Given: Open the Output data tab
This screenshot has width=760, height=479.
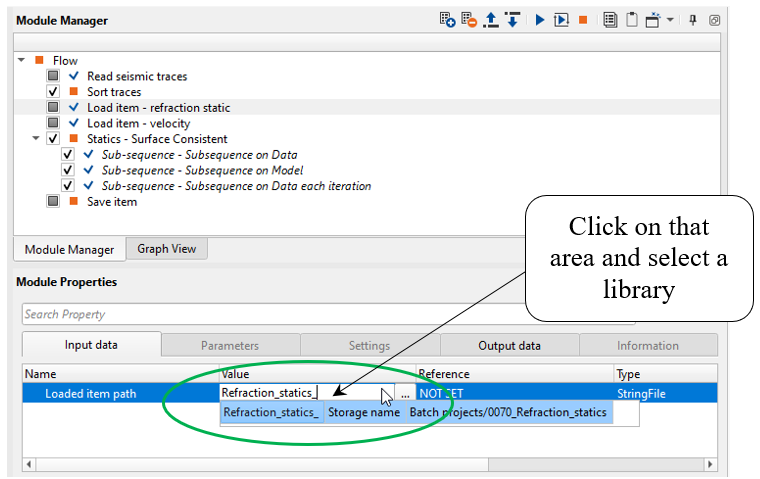Looking at the screenshot, I should (x=509, y=346).
